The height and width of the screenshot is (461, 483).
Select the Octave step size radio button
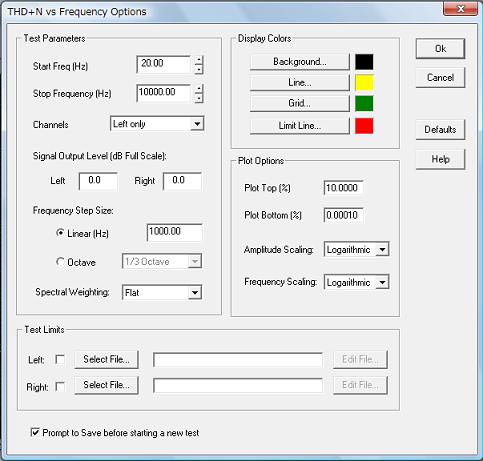coord(60,262)
